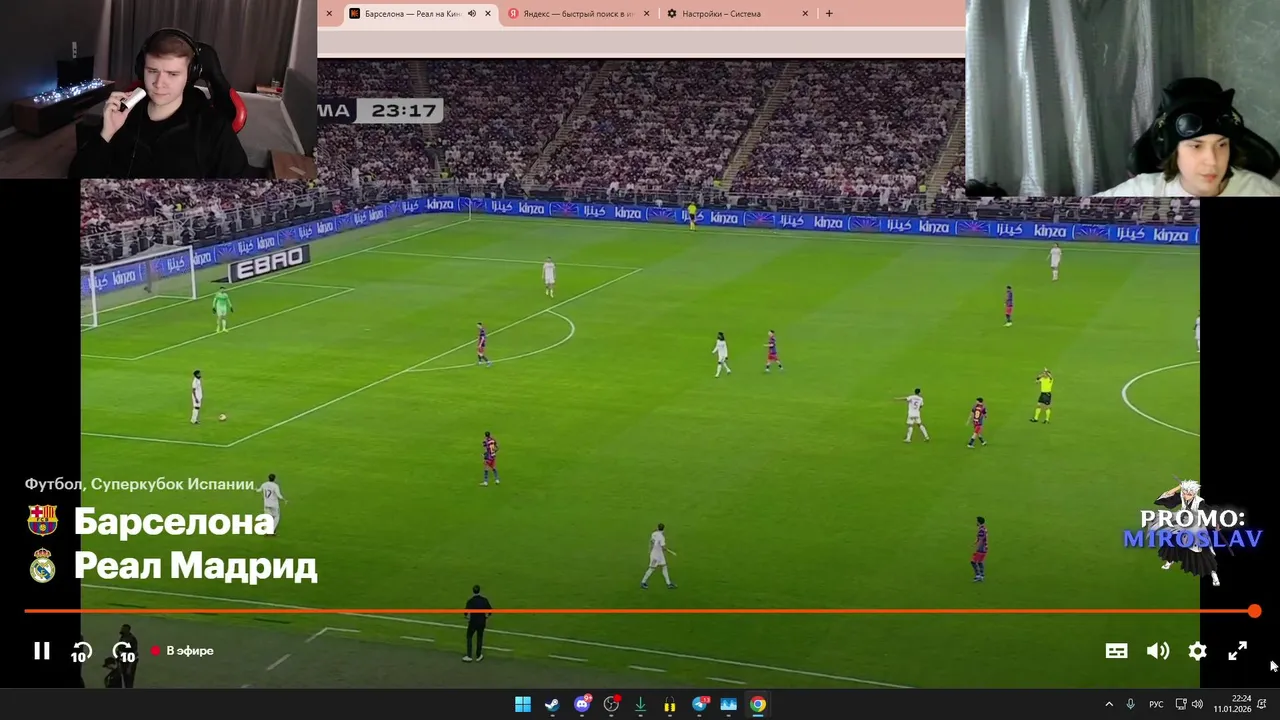The height and width of the screenshot is (720, 1280).
Task: Click the Real Madrid crest logo
Action: [x=42, y=566]
